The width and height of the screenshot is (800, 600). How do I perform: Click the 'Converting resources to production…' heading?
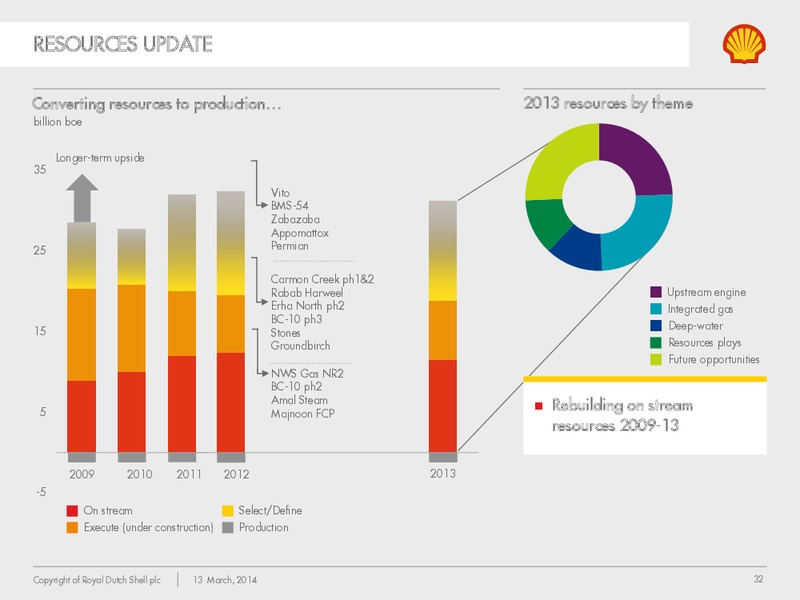pos(157,104)
